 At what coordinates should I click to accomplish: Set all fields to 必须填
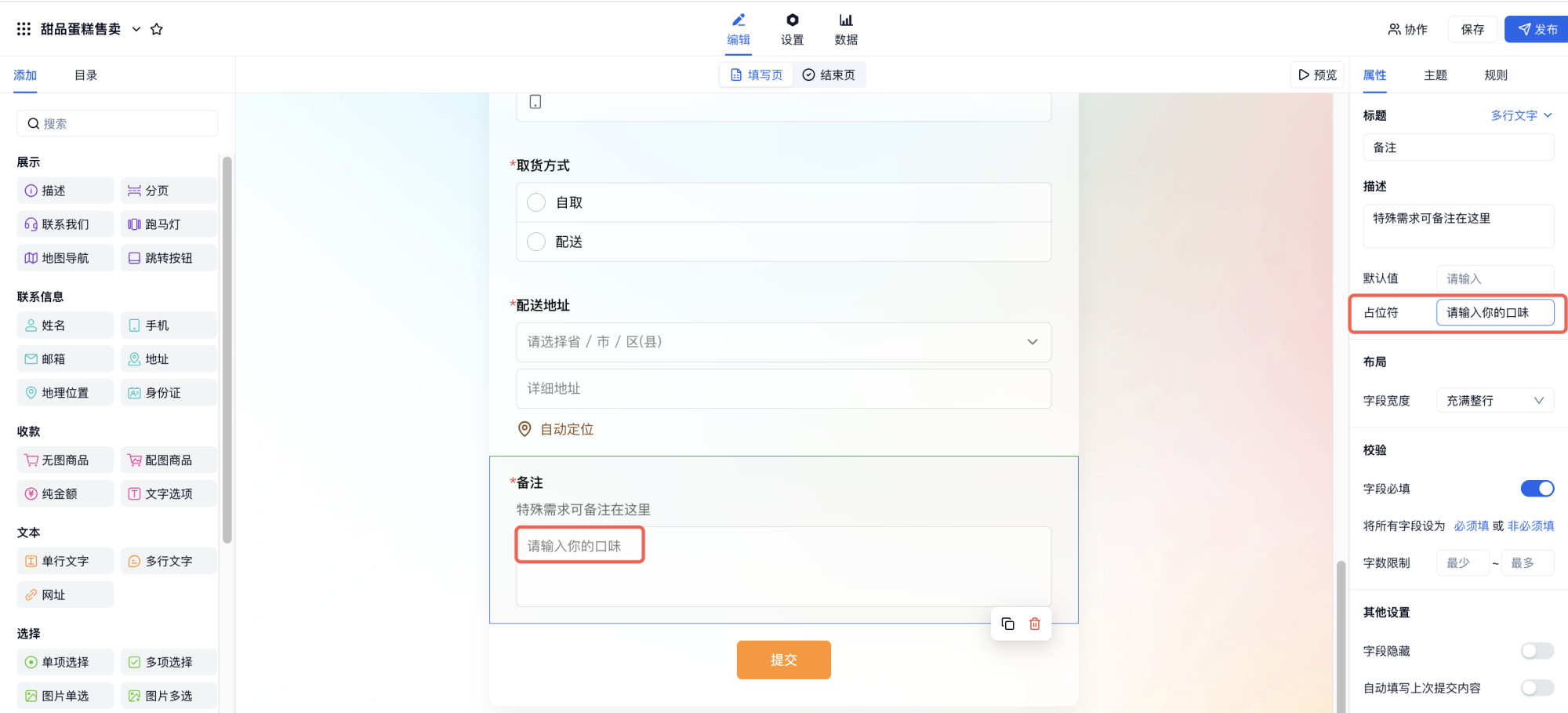[x=1471, y=526]
